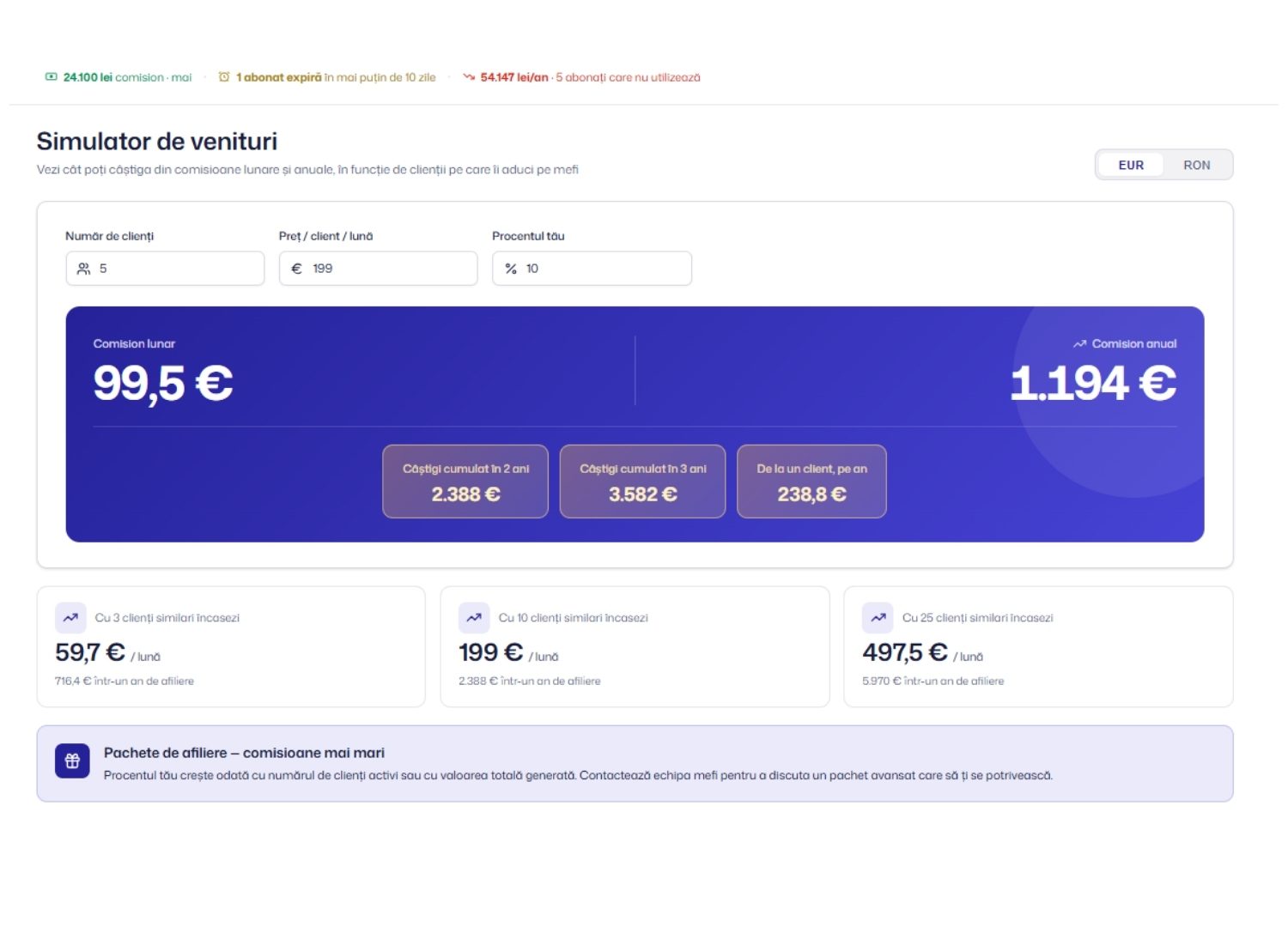
Task: Click the gift icon in Pachete de afiliere banner
Action: (x=72, y=760)
